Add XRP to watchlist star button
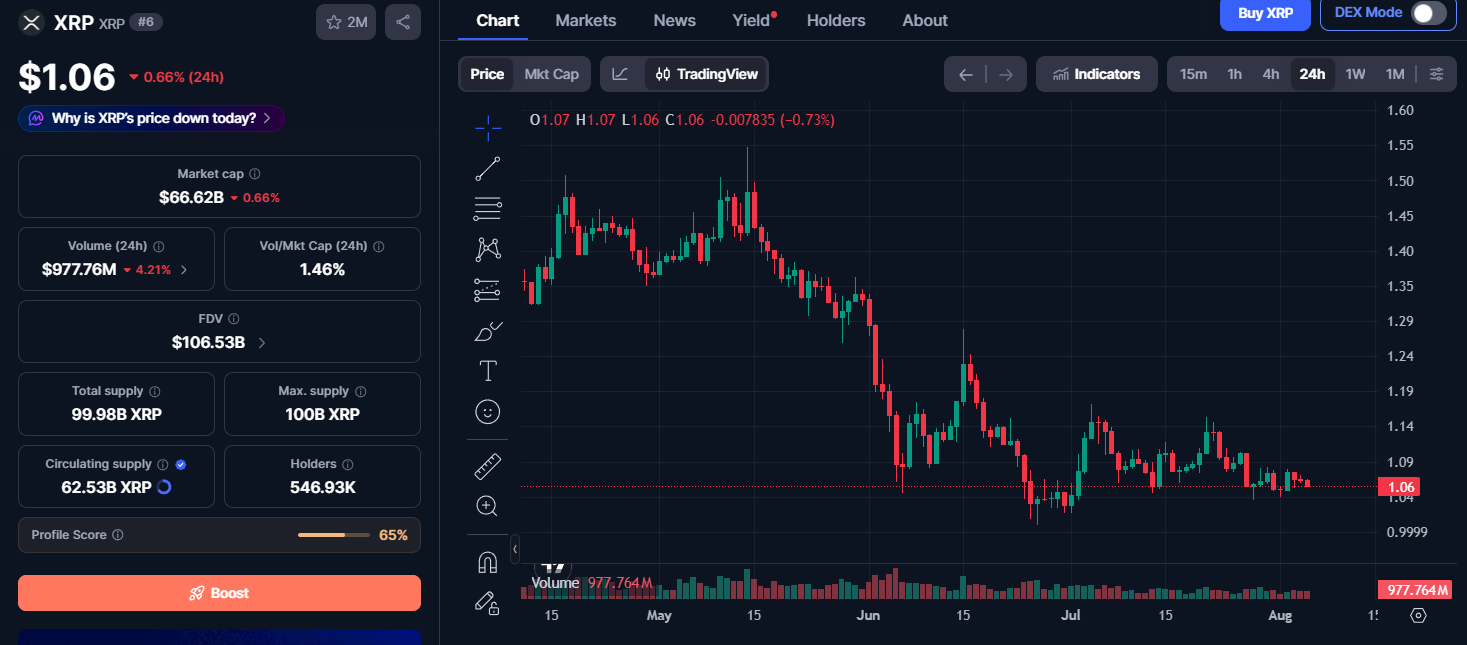The image size is (1467, 645). [x=346, y=22]
